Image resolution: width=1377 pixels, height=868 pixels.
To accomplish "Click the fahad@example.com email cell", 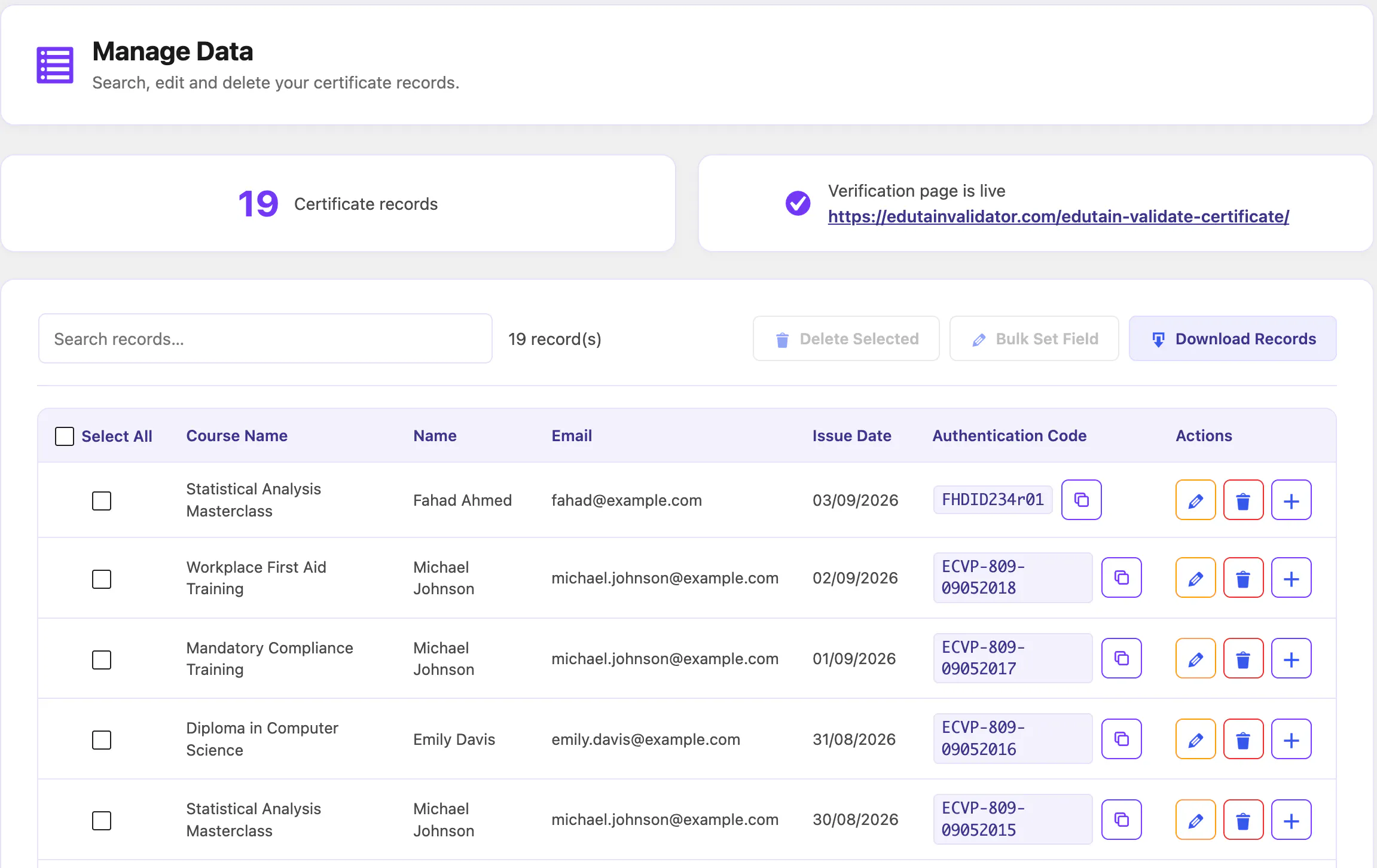I will point(627,500).
